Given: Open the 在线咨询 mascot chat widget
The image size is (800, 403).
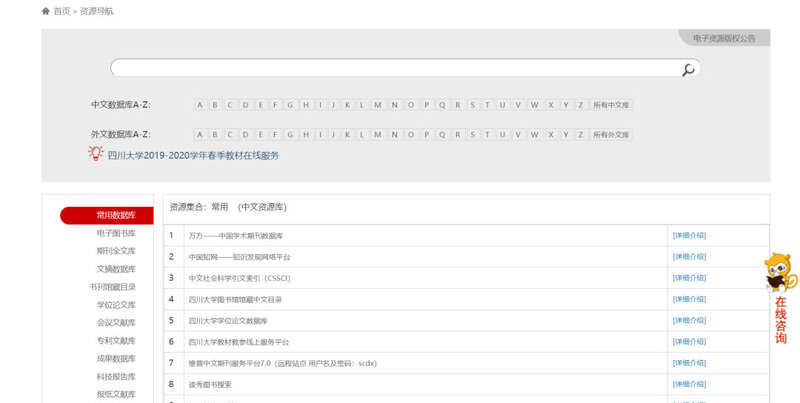Looking at the screenshot, I should pos(780,297).
